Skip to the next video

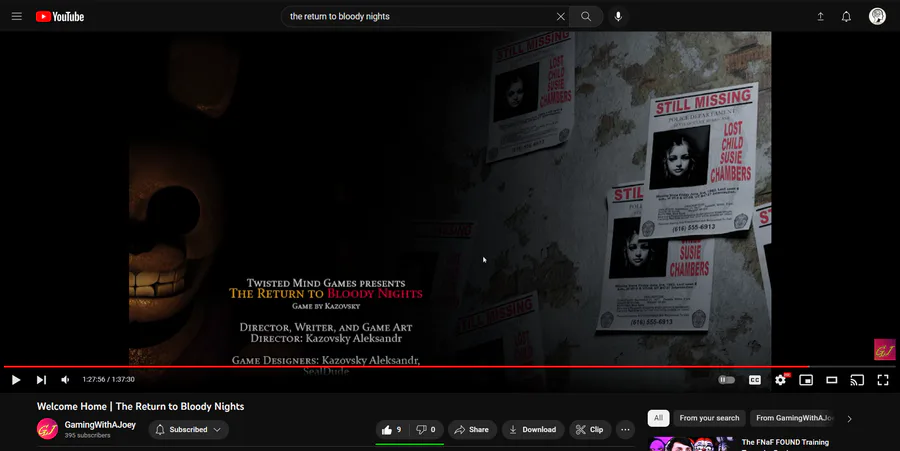tap(41, 380)
